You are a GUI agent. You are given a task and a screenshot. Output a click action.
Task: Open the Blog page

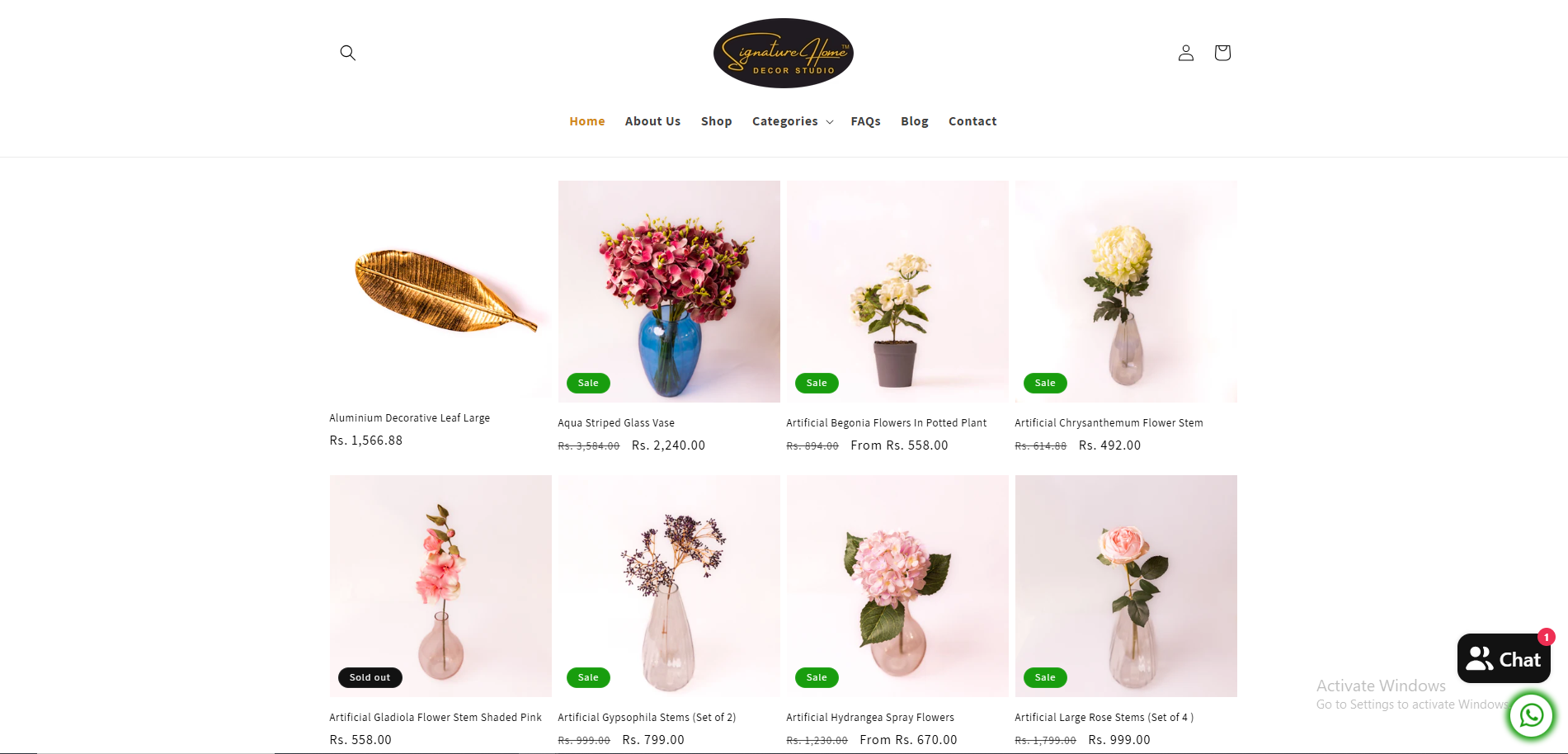pyautogui.click(x=914, y=121)
